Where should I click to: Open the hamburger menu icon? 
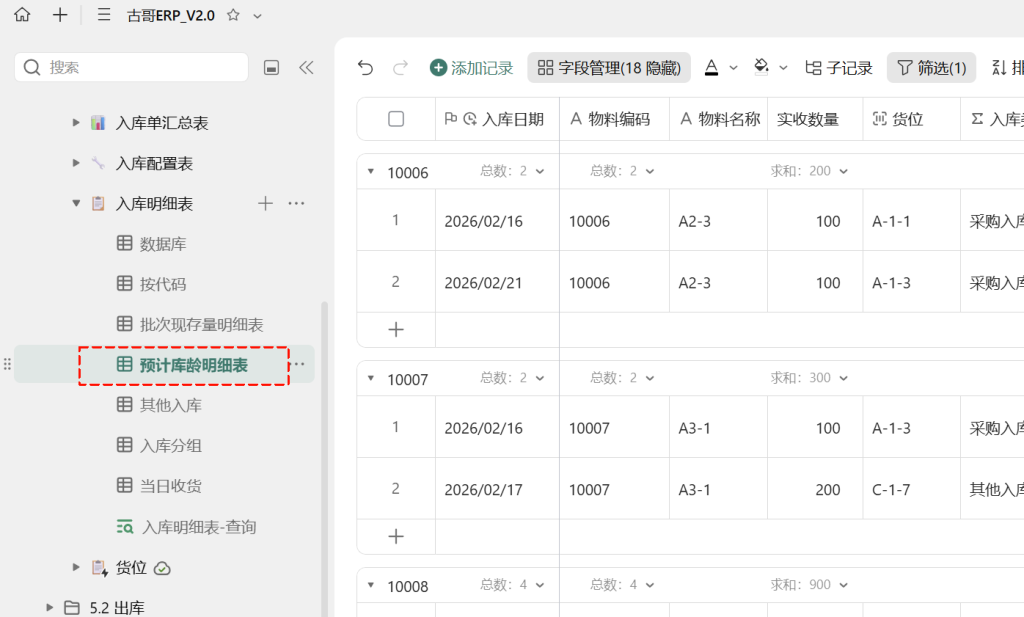point(104,14)
